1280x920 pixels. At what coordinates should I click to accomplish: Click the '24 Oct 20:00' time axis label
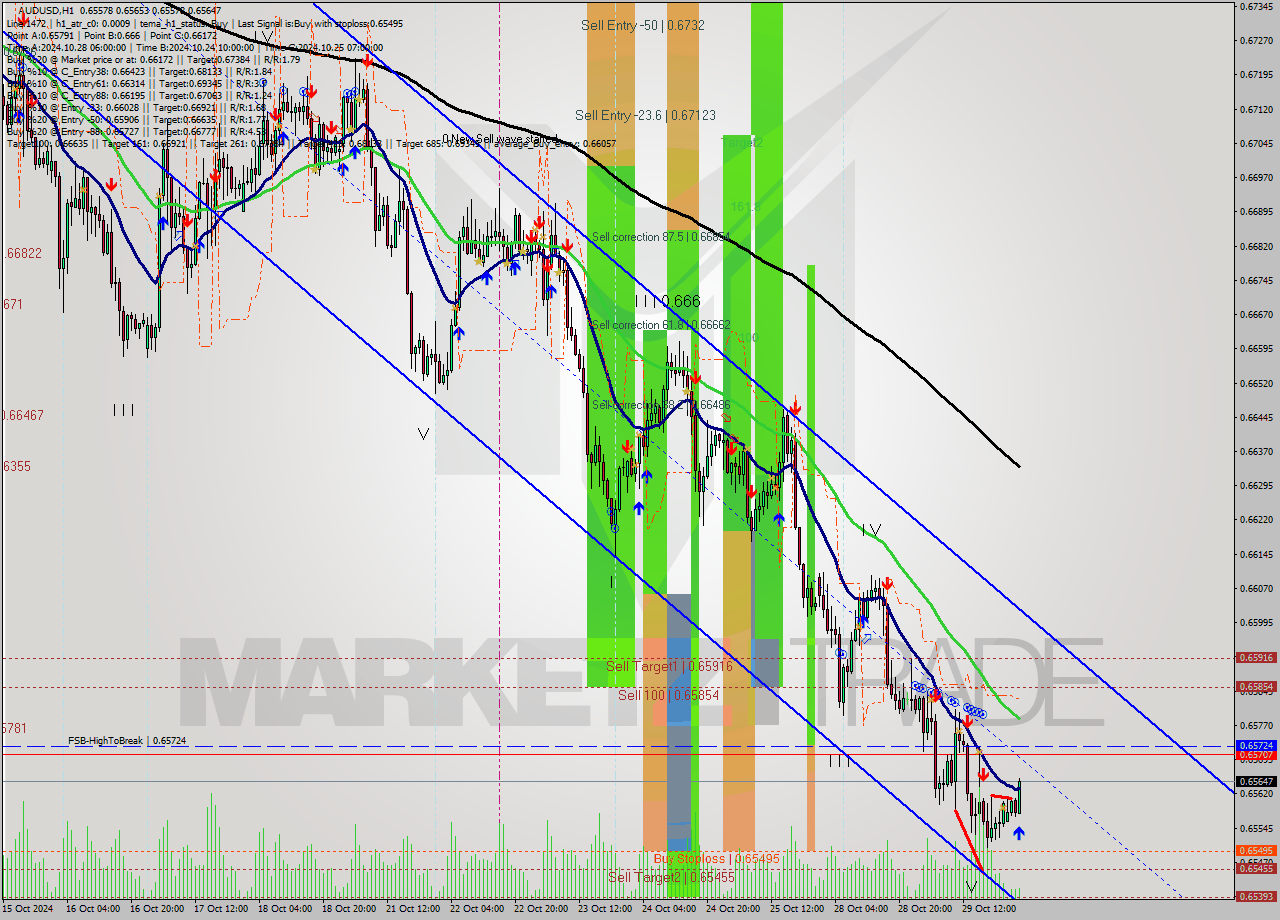click(733, 909)
